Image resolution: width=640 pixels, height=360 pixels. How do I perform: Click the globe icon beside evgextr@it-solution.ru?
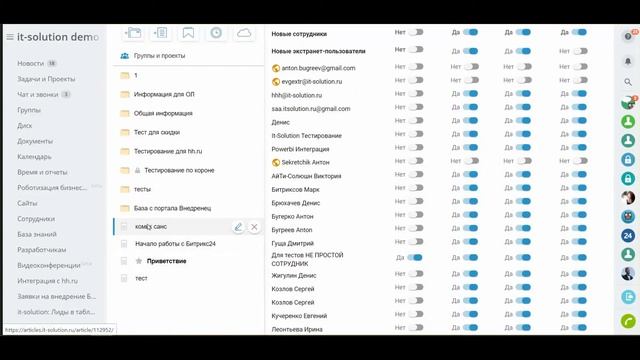276,82
